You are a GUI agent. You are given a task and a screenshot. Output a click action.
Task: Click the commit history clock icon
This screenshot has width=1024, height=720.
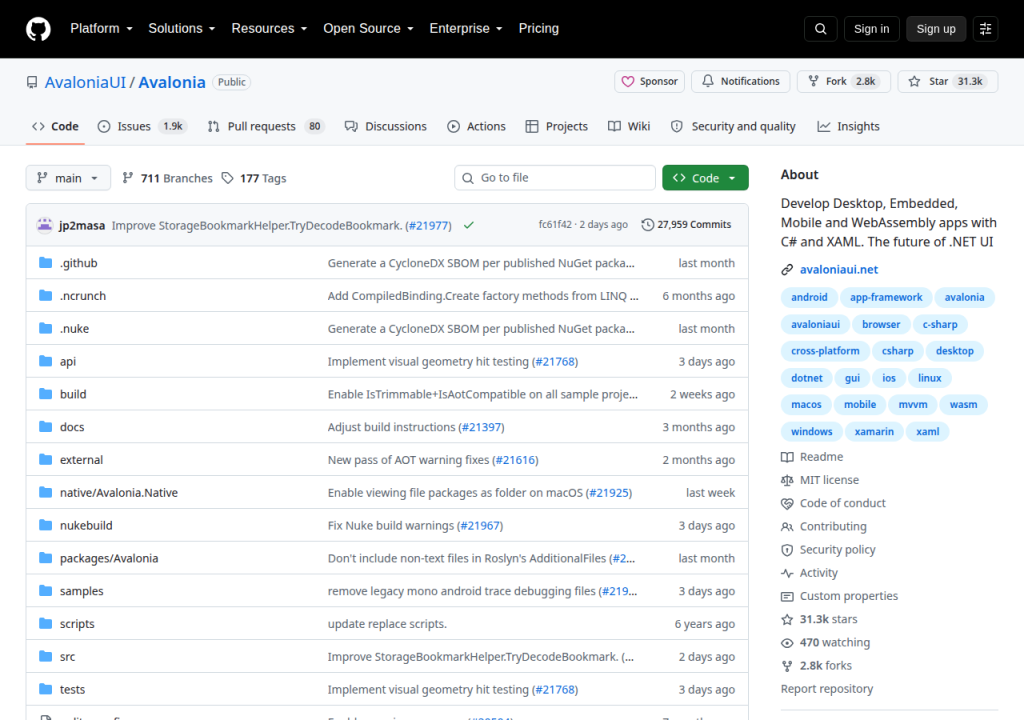pyautogui.click(x=647, y=225)
